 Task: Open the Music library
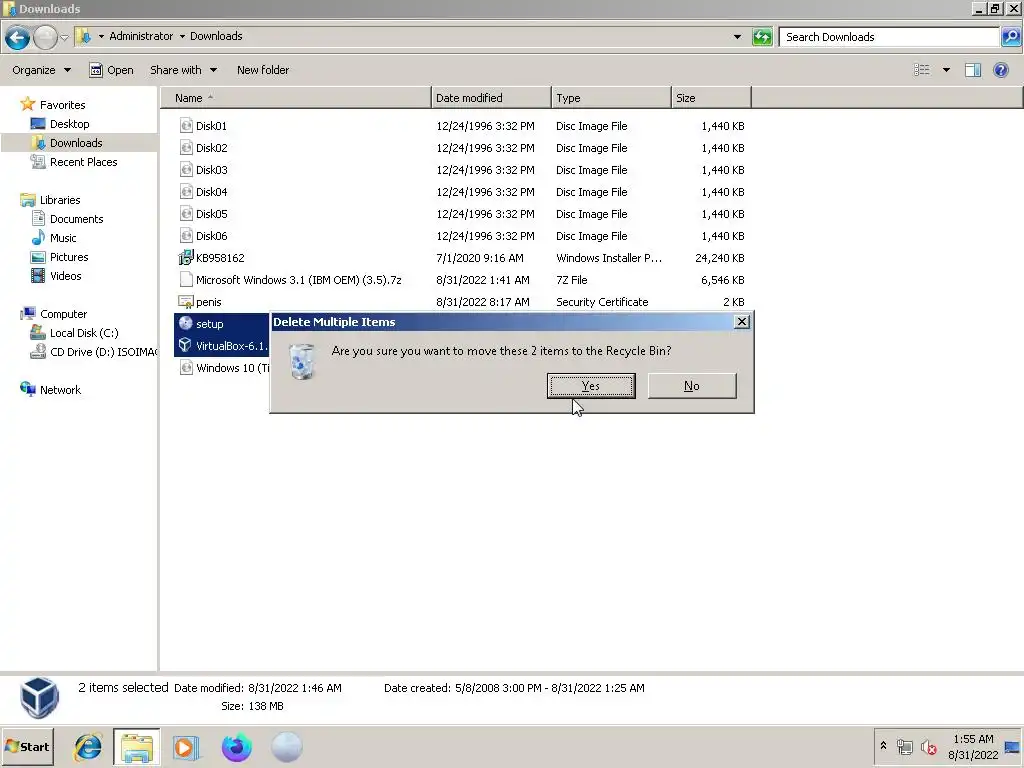(54, 238)
